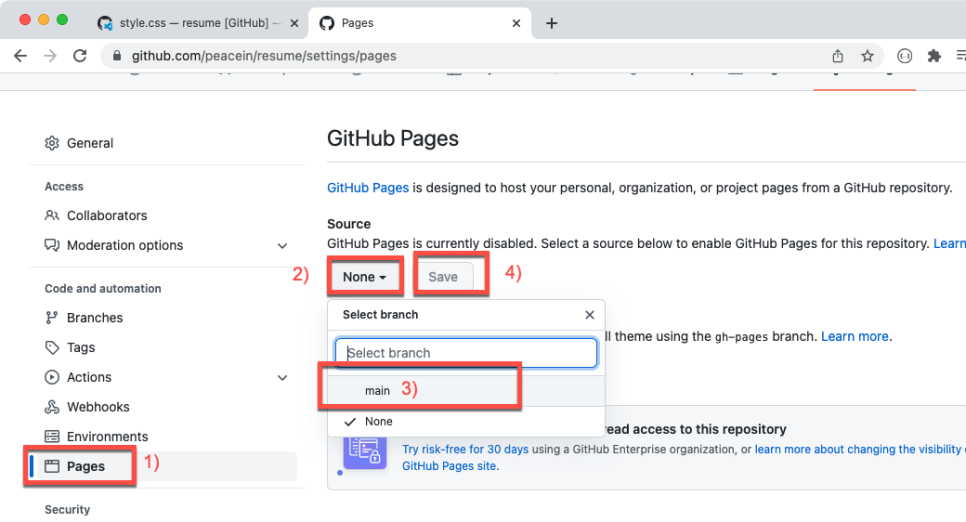Click the address bar URL

pos(264,56)
